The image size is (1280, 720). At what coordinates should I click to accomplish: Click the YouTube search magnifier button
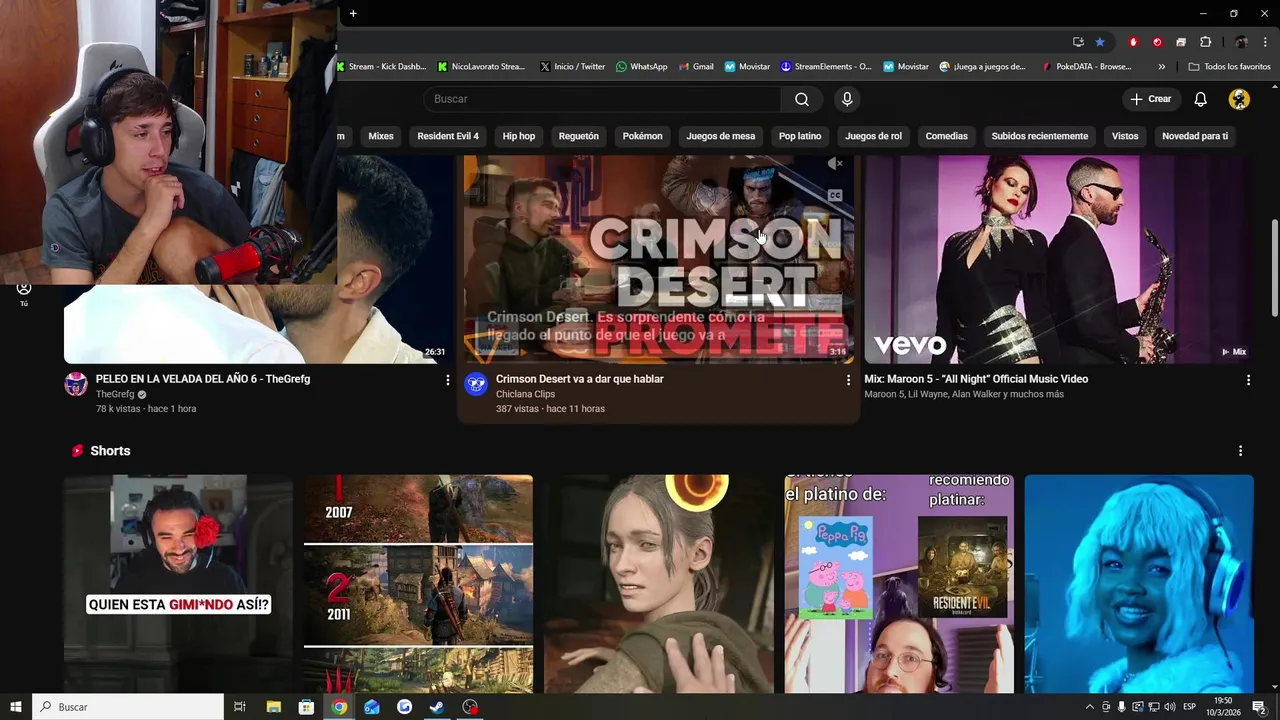point(802,99)
